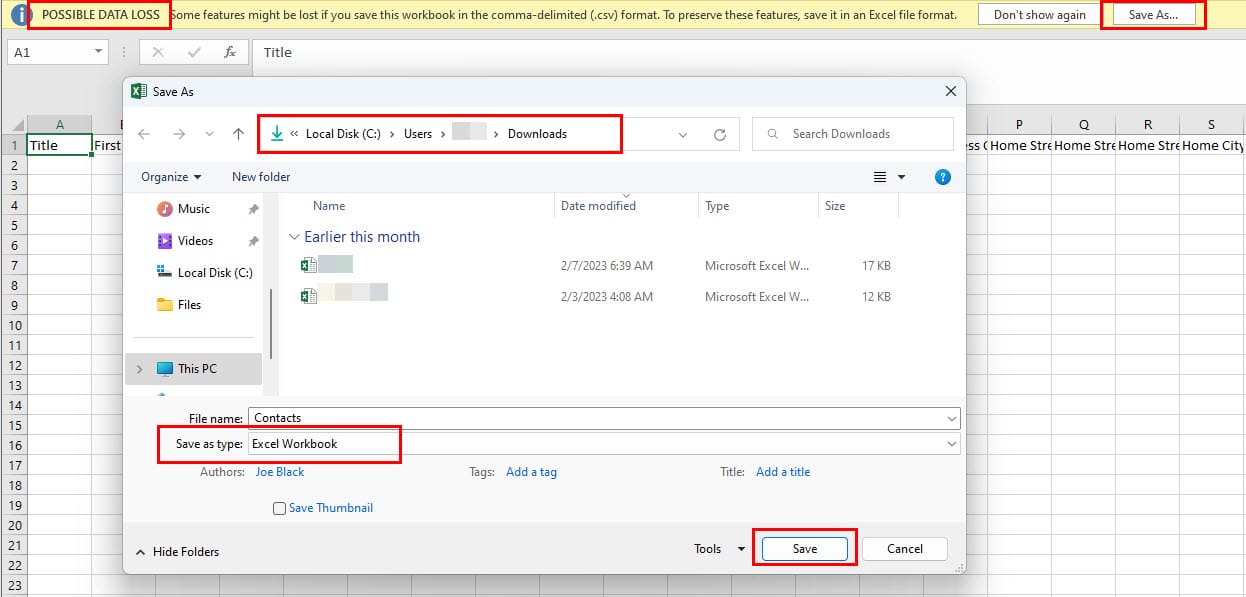Click the Search Downloads field
This screenshot has height=597, width=1246.
pyautogui.click(x=853, y=134)
